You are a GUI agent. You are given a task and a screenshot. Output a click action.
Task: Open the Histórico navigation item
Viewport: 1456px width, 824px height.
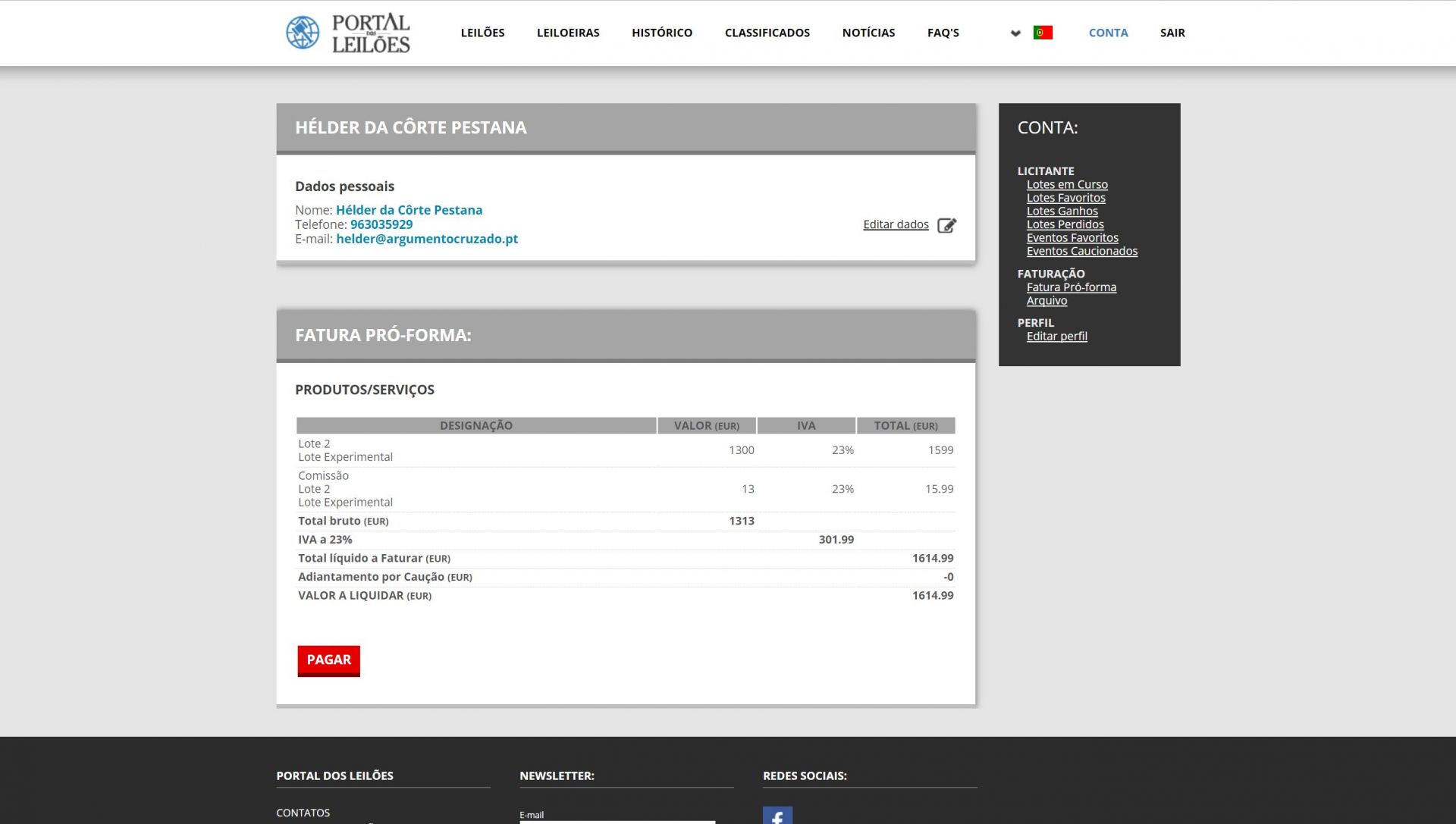[661, 33]
